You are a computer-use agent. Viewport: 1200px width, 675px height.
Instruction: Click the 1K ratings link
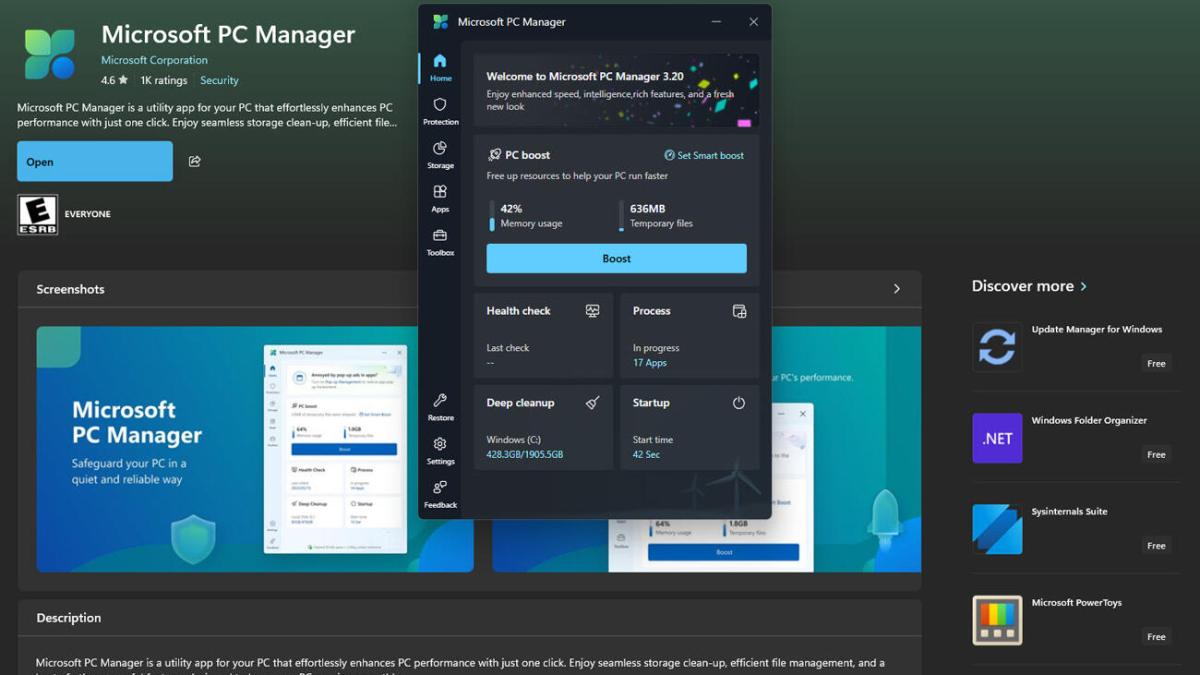pyautogui.click(x=163, y=80)
